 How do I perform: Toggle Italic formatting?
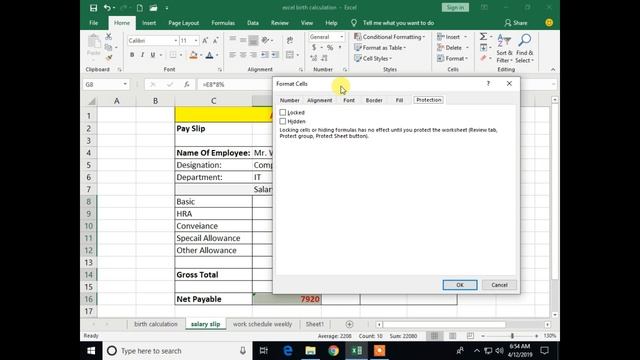tap(142, 55)
